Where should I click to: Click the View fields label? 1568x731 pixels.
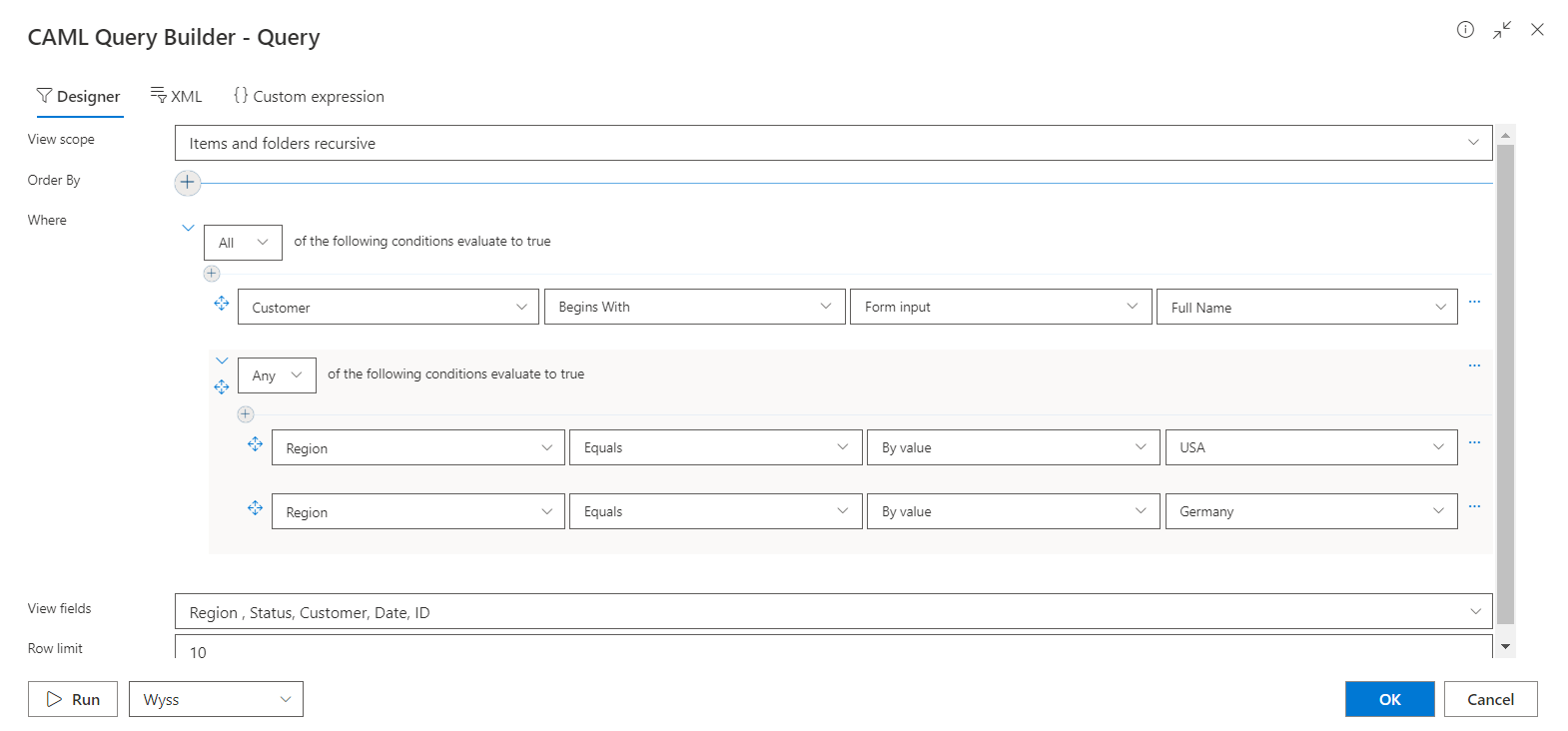coord(59,608)
